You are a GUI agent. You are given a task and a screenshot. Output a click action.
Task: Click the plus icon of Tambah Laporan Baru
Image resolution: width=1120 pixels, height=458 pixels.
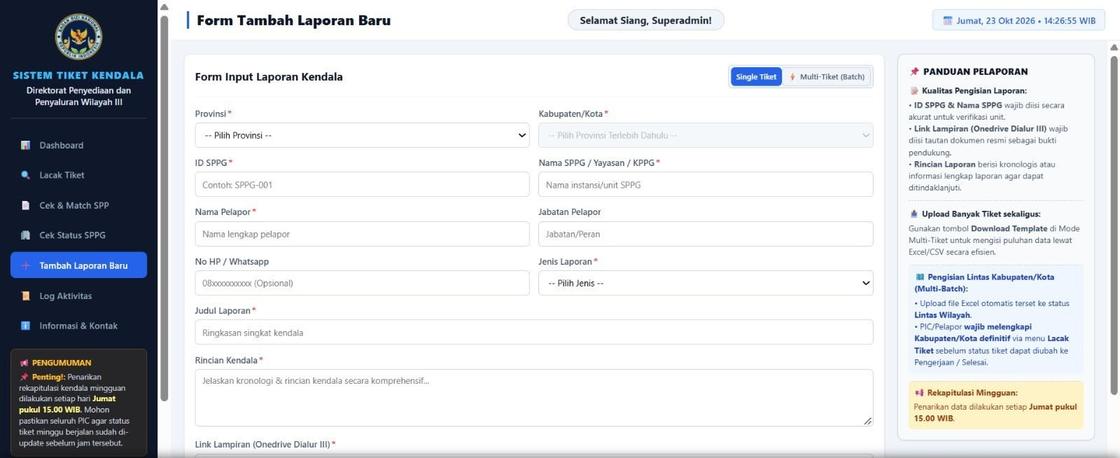click(26, 266)
